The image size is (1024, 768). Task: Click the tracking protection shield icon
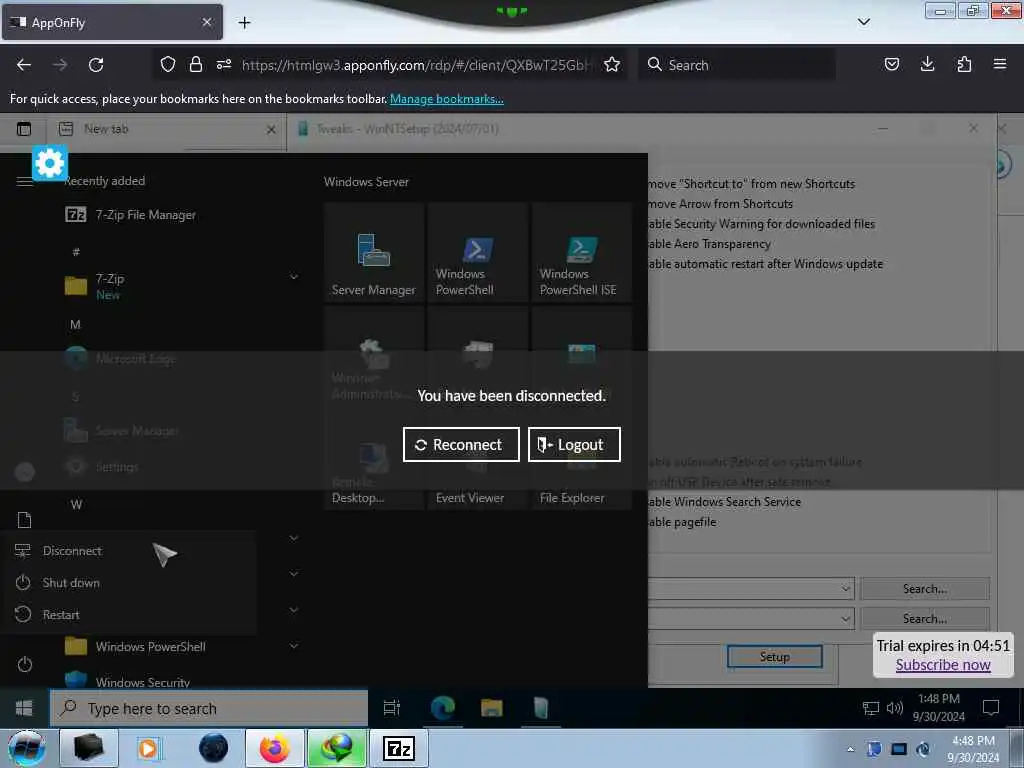coord(168,65)
